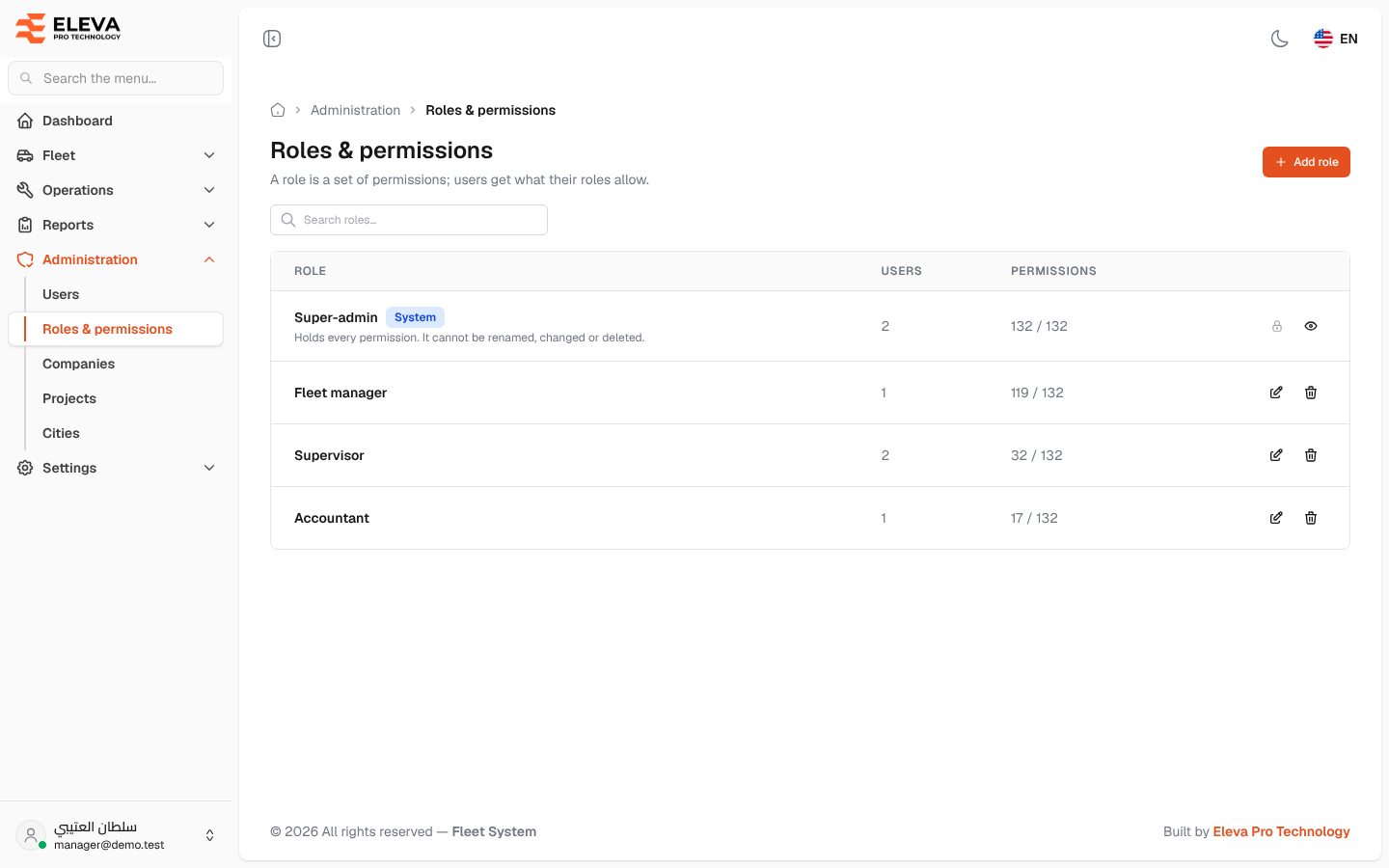
Task: Click the Eleva Pro Technology logo
Action: click(x=68, y=28)
